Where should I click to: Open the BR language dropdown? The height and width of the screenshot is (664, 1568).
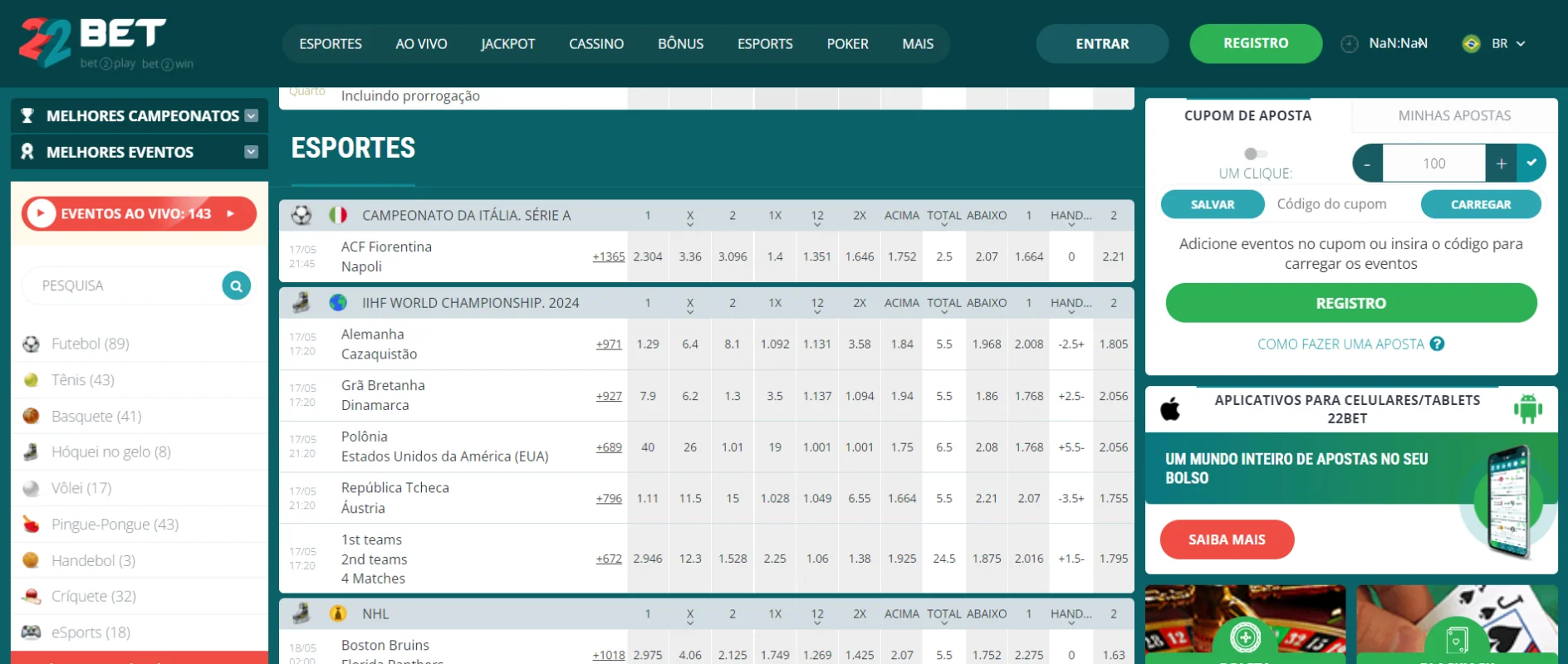pyautogui.click(x=1509, y=44)
